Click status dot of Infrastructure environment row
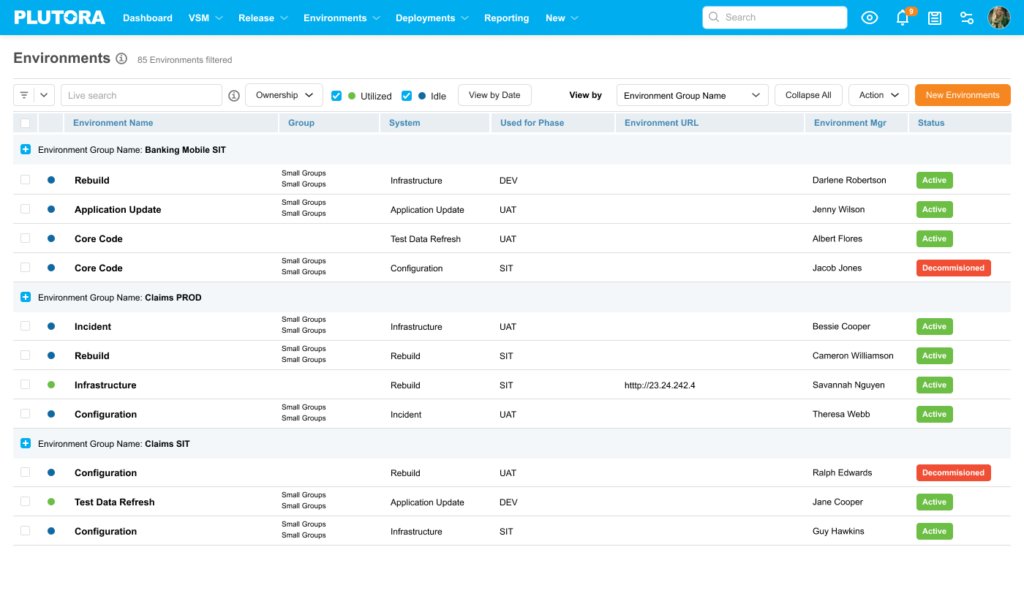Screen dimensions: 1024x607 tap(51, 385)
